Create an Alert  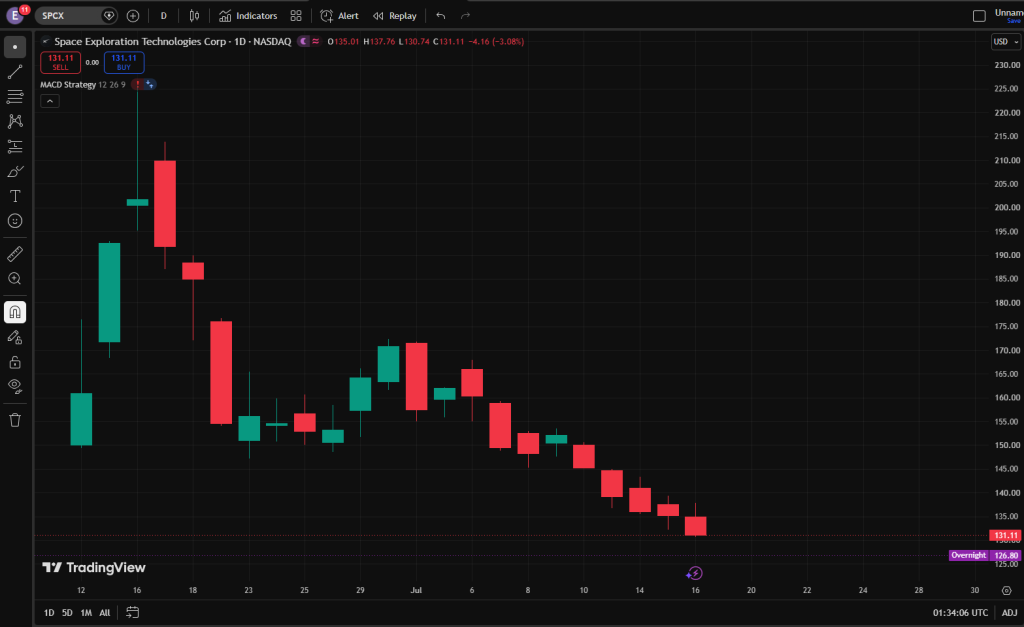(340, 16)
